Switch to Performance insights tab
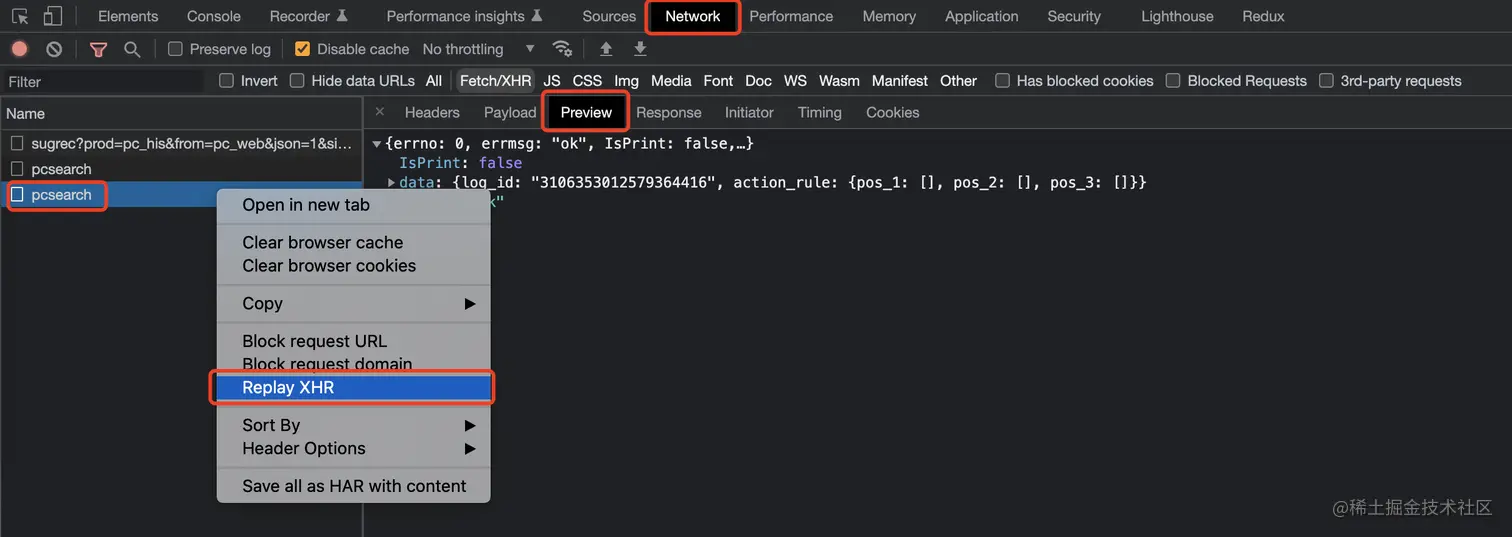The image size is (1512, 537). click(x=464, y=16)
